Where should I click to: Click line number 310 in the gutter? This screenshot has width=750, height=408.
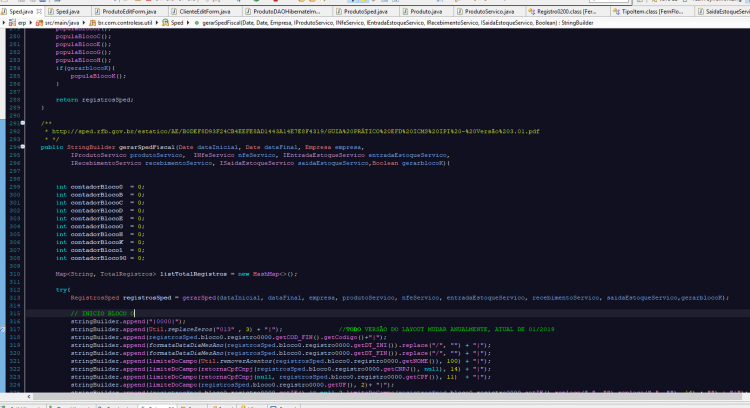pos(14,274)
